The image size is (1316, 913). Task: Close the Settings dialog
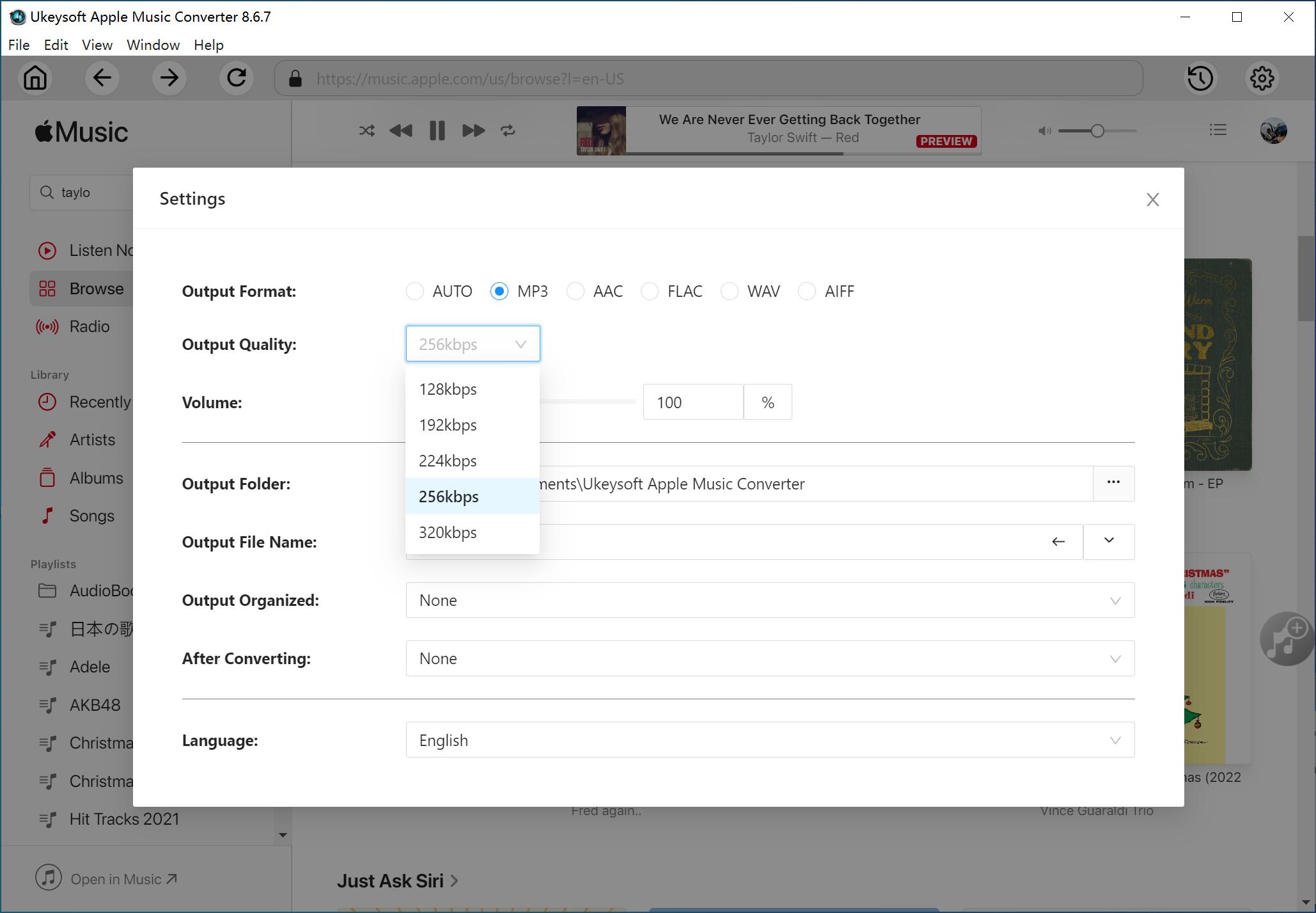pos(1153,199)
